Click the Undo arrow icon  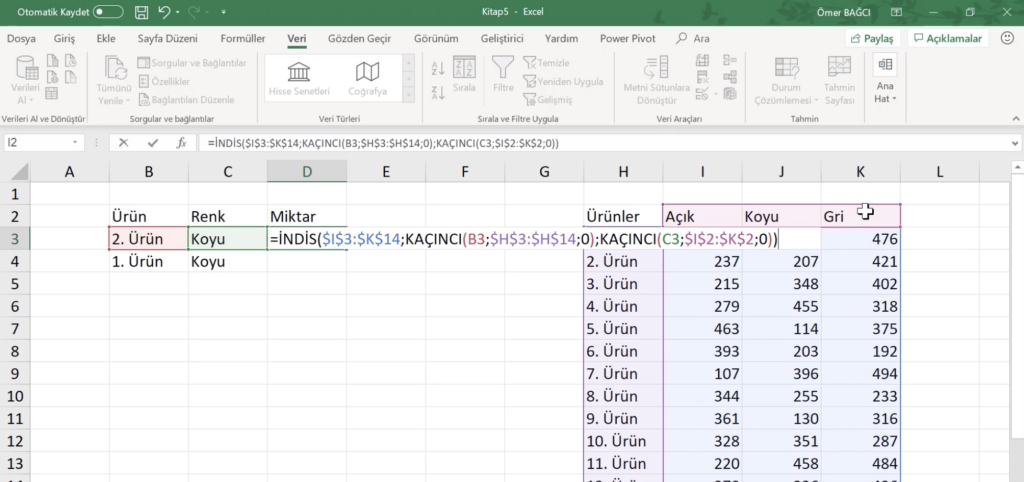click(x=164, y=13)
